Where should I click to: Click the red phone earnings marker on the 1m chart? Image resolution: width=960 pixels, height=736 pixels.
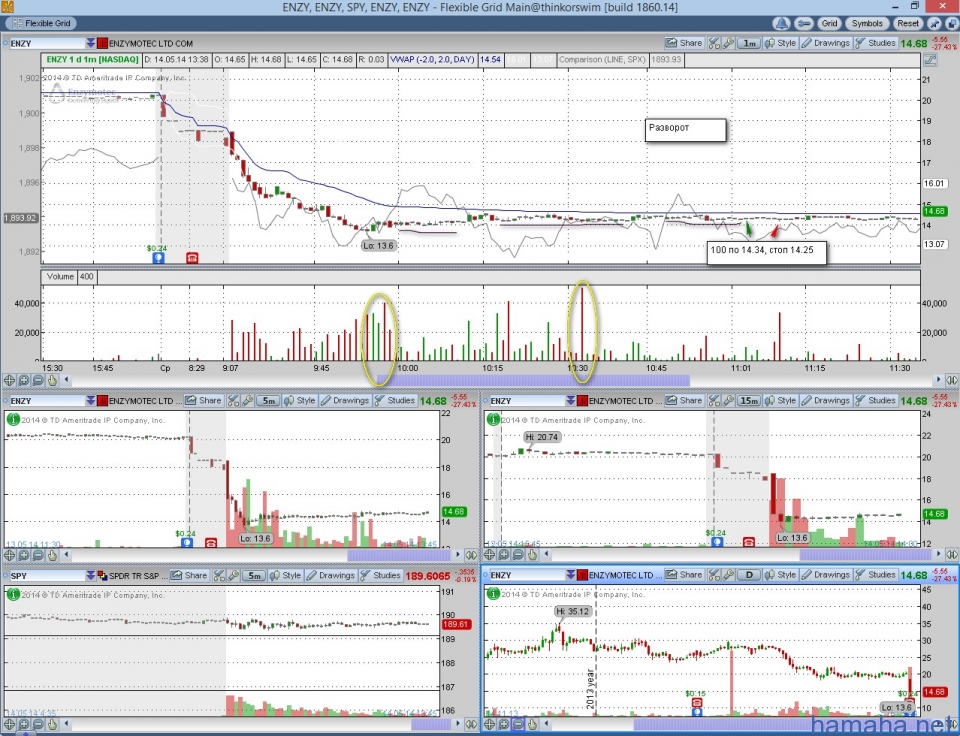tap(192, 258)
